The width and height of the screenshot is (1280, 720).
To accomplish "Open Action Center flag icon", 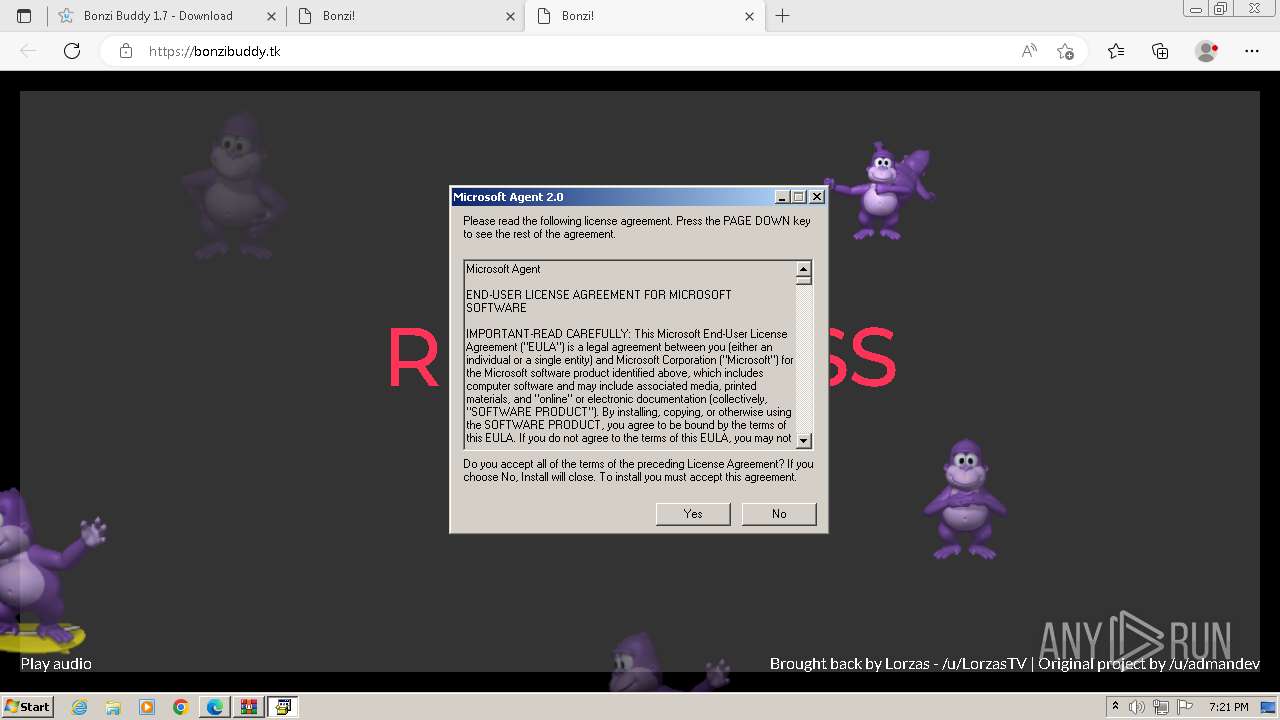I will pos(1183,707).
